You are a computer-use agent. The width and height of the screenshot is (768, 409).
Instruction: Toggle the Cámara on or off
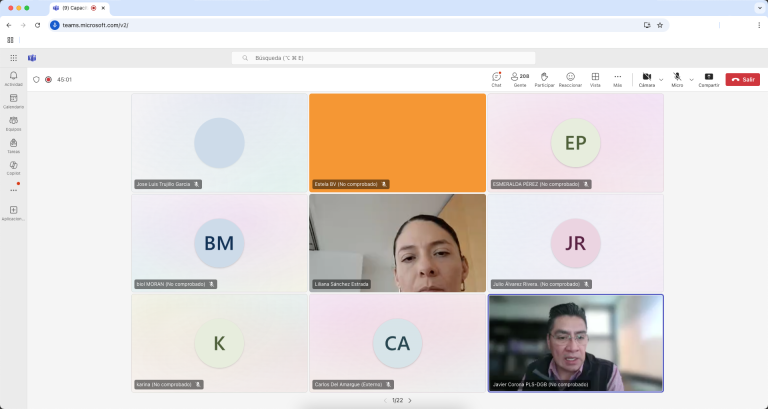[x=646, y=78]
